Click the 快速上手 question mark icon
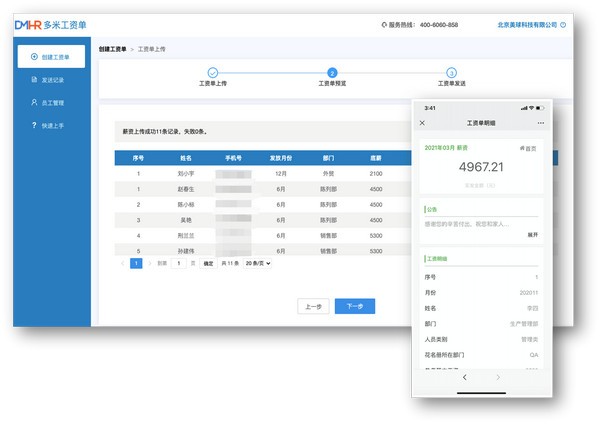 (x=33, y=125)
